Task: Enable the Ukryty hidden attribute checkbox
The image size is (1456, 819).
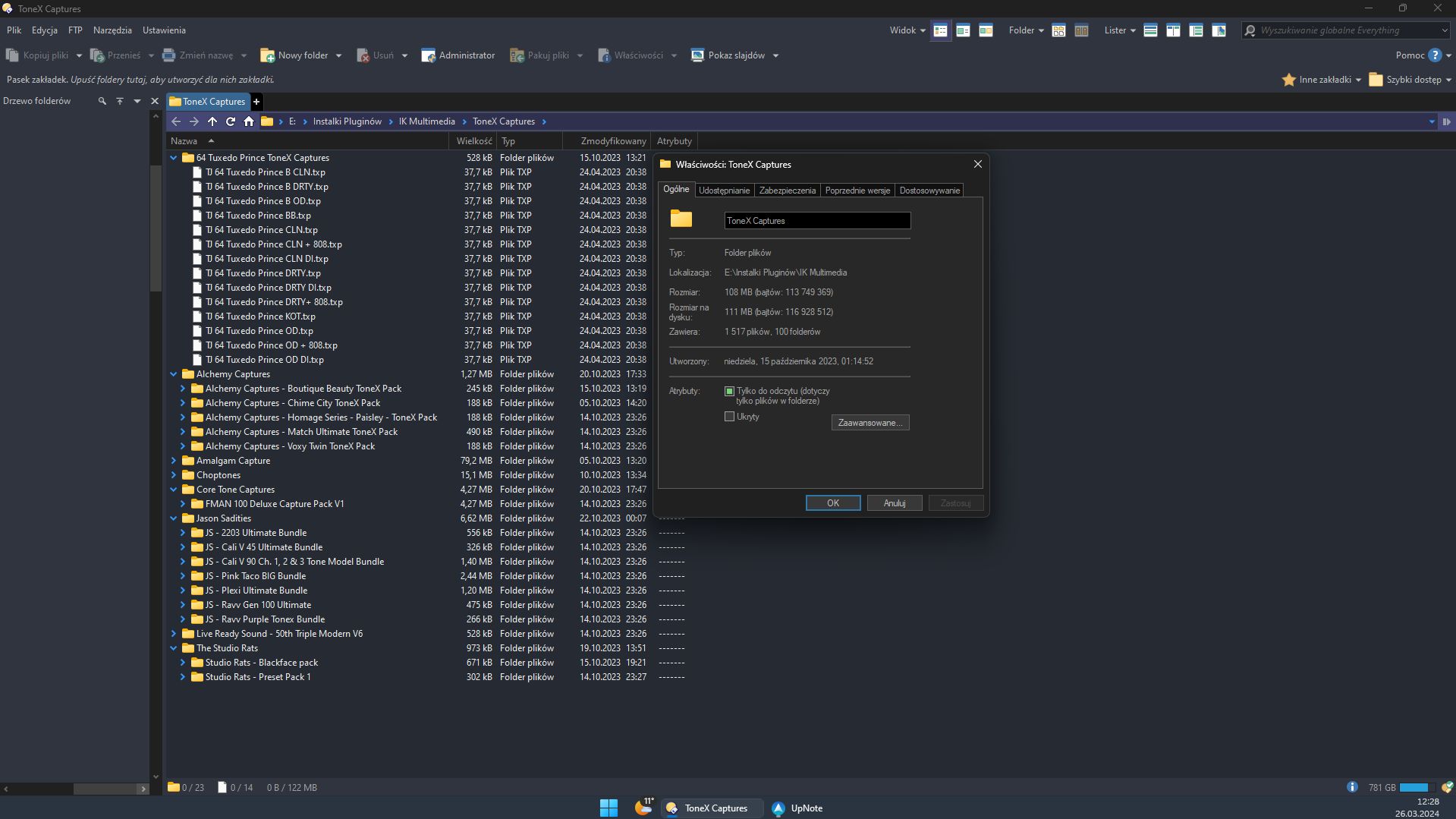Action: click(x=729, y=417)
